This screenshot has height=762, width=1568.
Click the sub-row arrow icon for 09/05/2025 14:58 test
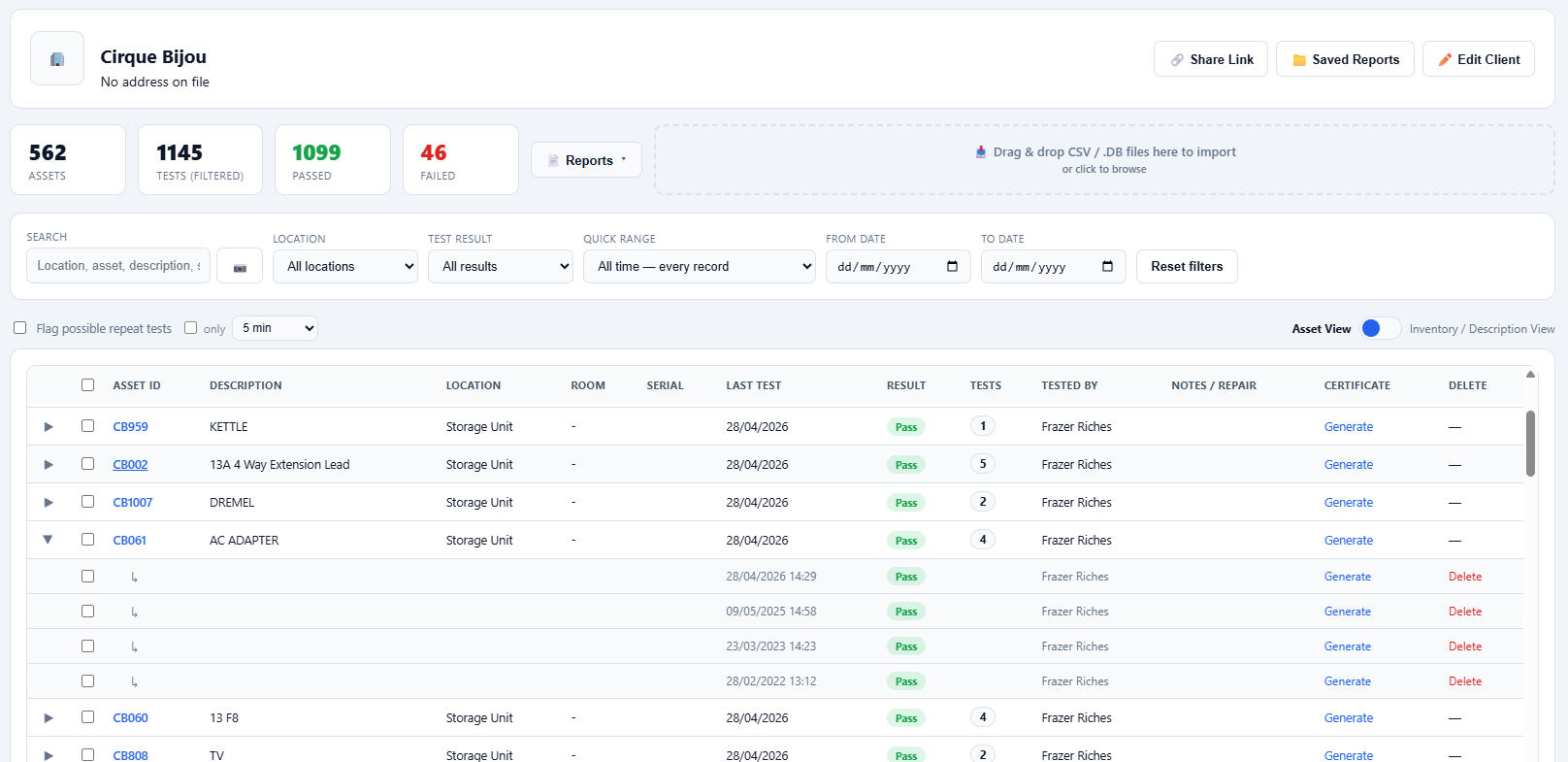(x=134, y=612)
